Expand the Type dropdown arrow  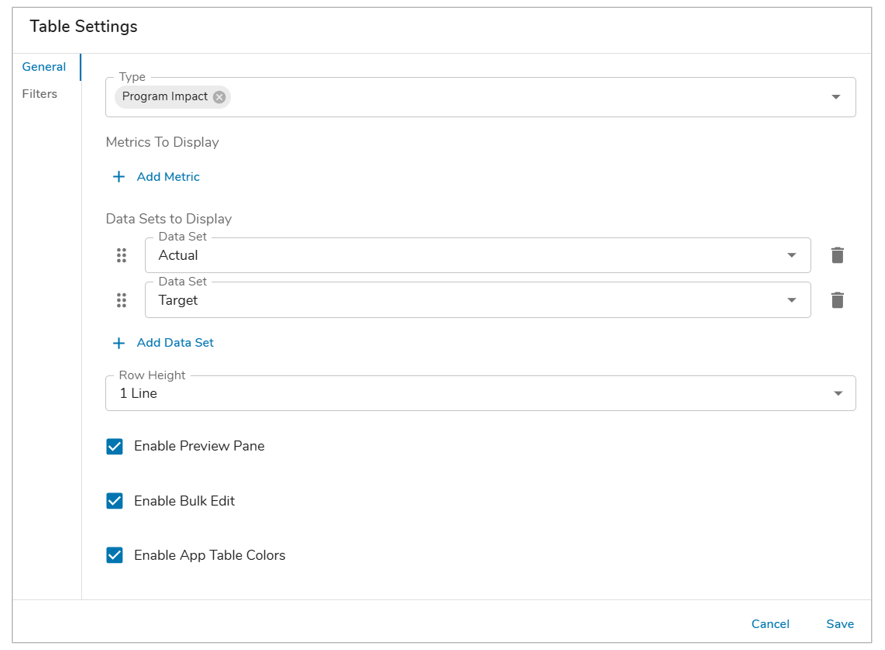pos(836,97)
